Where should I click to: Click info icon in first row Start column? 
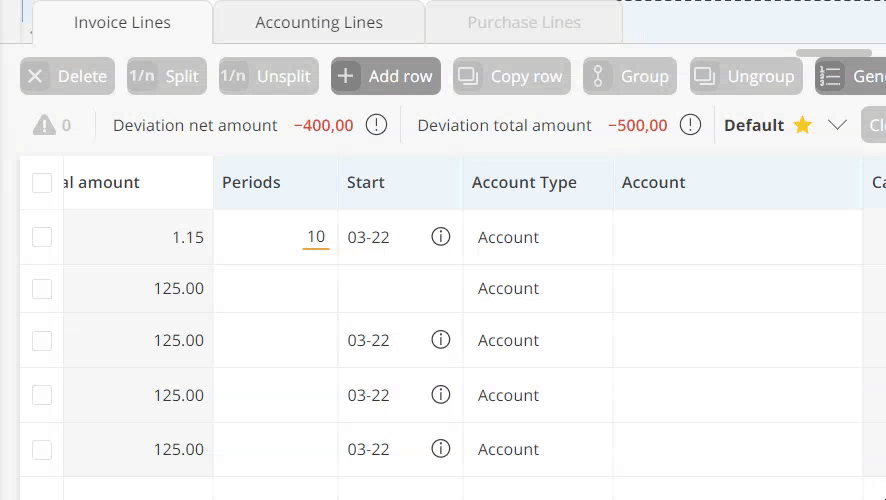440,237
